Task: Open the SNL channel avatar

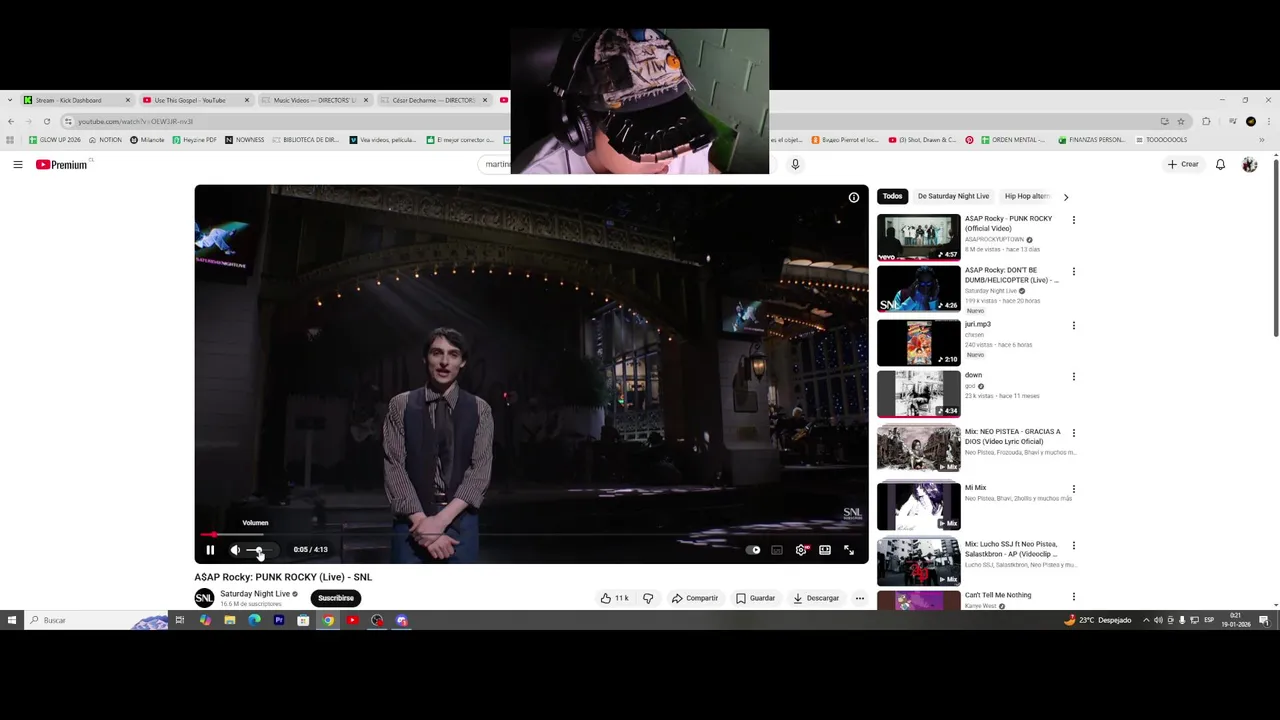Action: tap(204, 598)
